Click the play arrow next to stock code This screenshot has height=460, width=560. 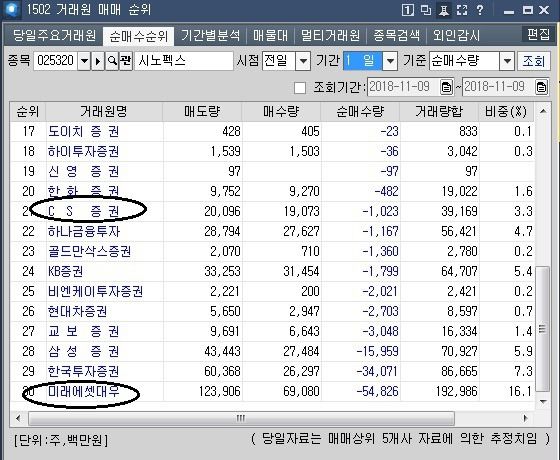[98, 61]
